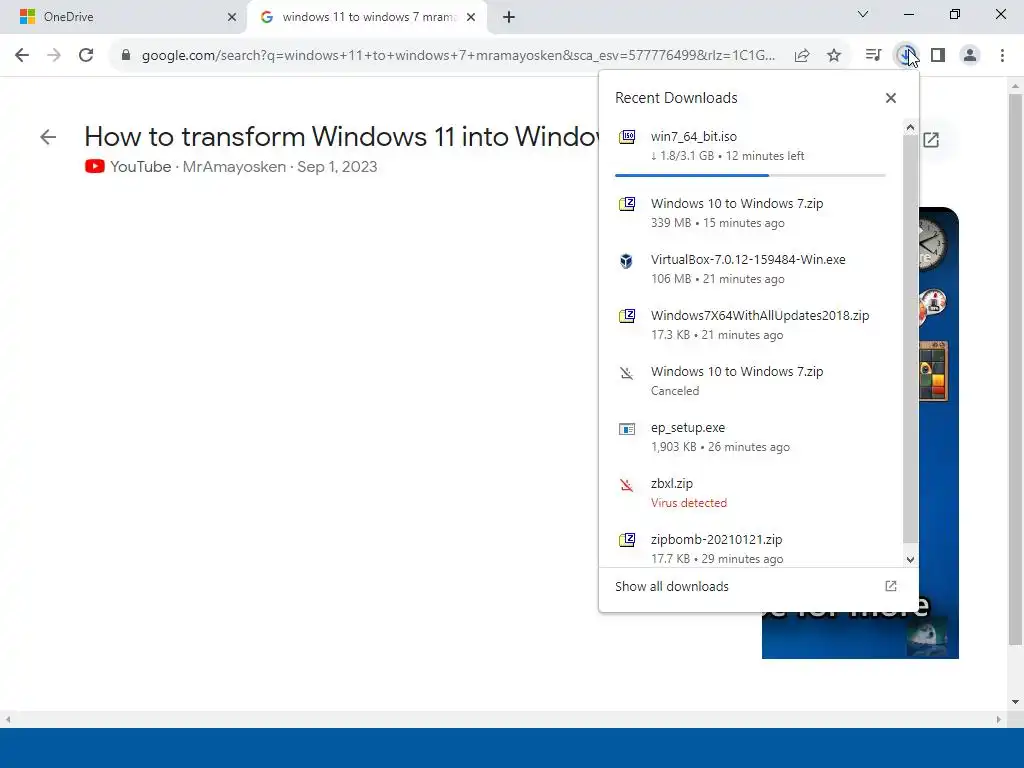Click the Recent Downloads heading
This screenshot has height=768, width=1024.
(676, 98)
